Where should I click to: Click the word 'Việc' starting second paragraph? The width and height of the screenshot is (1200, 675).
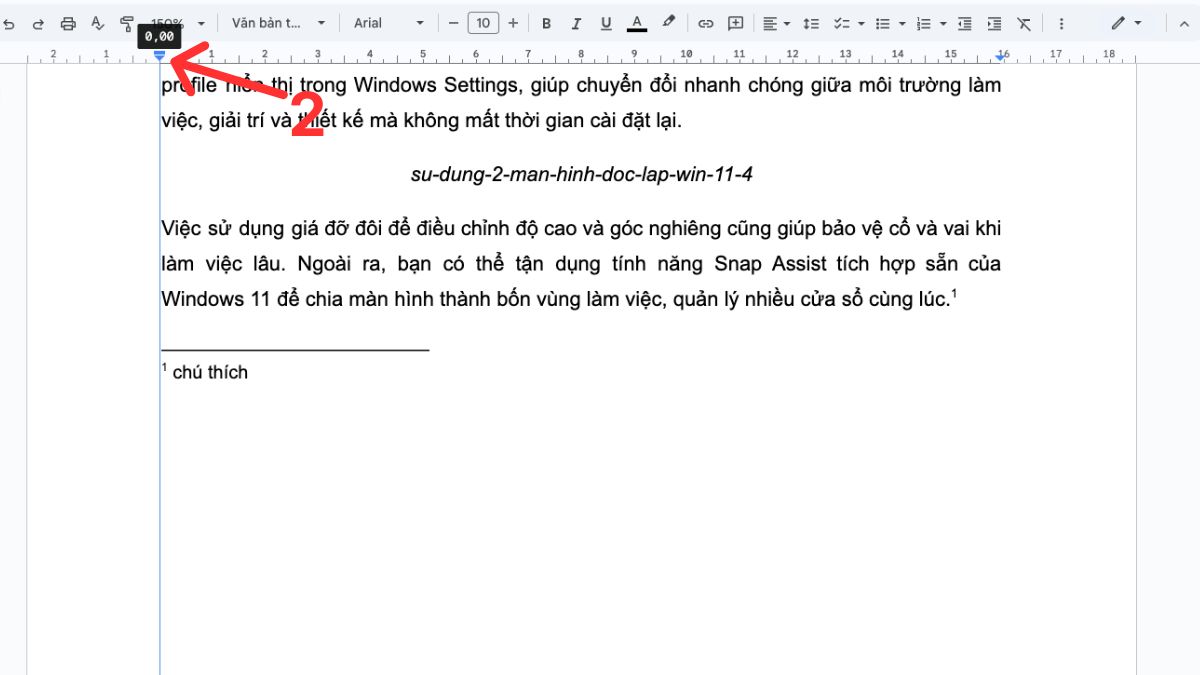[x=181, y=229]
